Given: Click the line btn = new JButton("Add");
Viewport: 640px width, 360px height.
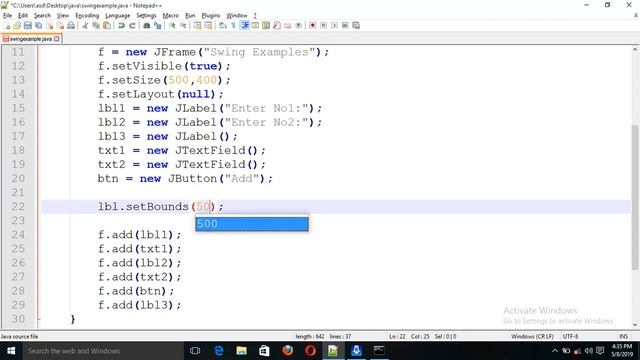Looking at the screenshot, I should point(185,178).
